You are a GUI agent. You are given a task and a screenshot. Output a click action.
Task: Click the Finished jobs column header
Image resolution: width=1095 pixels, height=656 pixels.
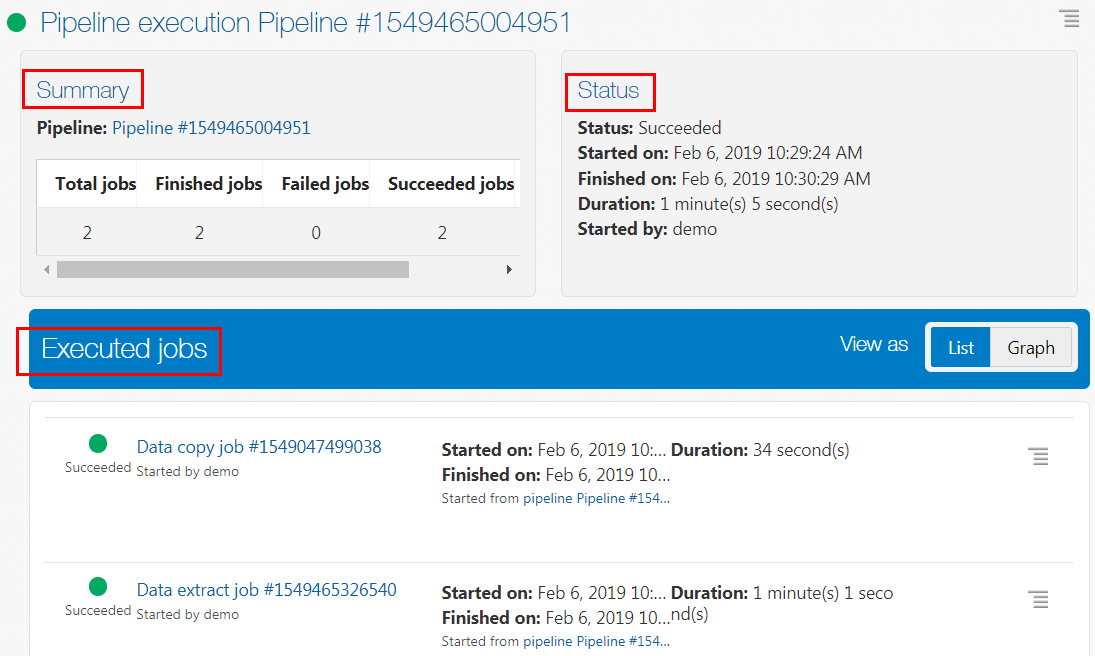(x=208, y=183)
